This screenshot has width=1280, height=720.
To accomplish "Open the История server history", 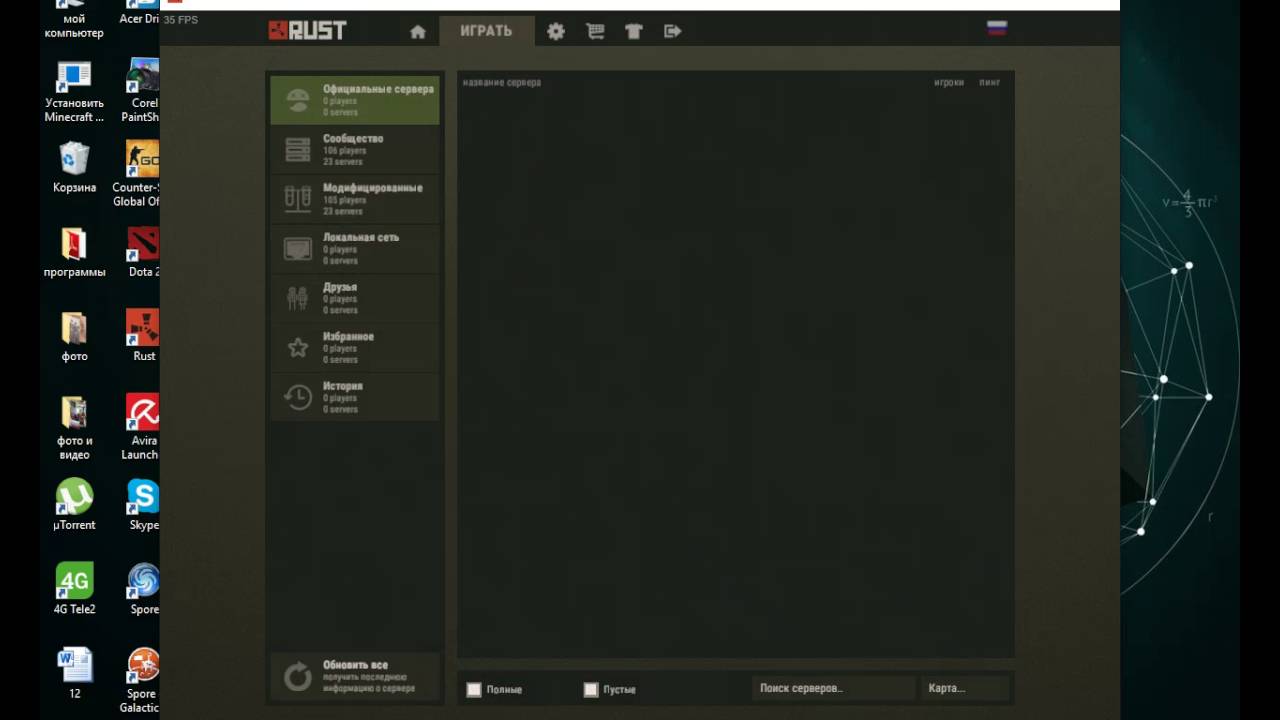I will point(355,397).
